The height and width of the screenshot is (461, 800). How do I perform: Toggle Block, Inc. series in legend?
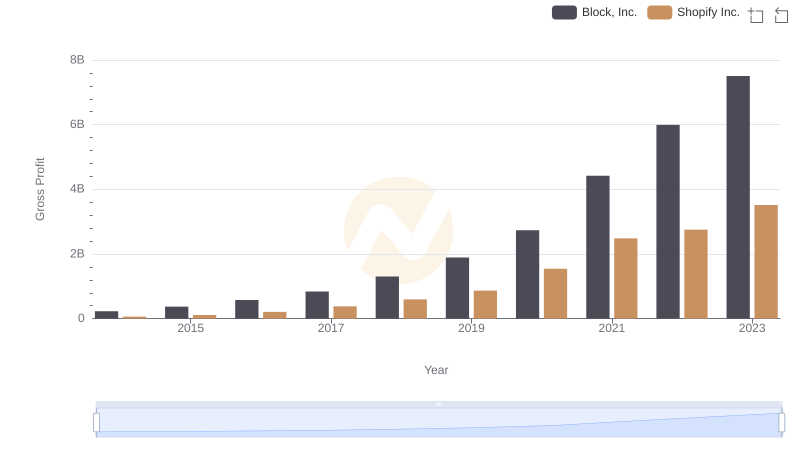(x=594, y=12)
